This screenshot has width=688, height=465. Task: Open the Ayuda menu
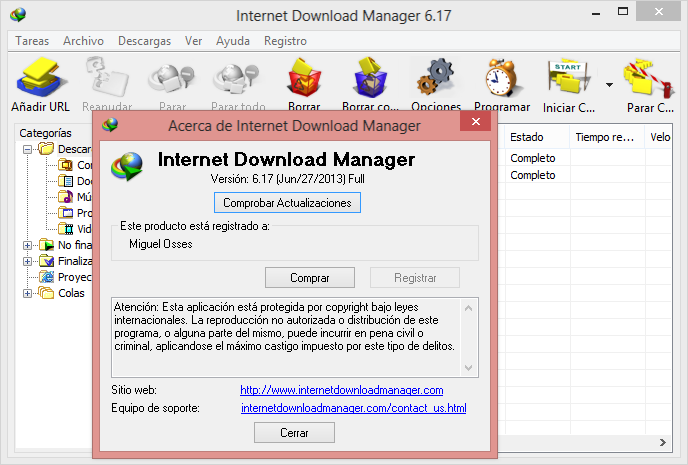(x=233, y=41)
